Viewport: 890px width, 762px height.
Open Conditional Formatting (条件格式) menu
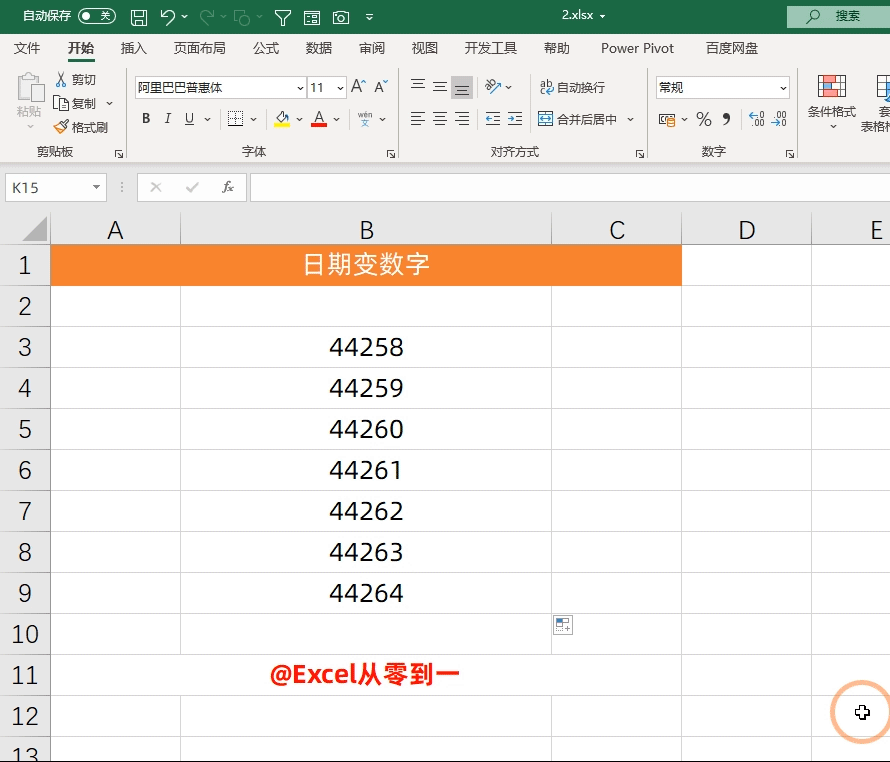click(x=832, y=101)
